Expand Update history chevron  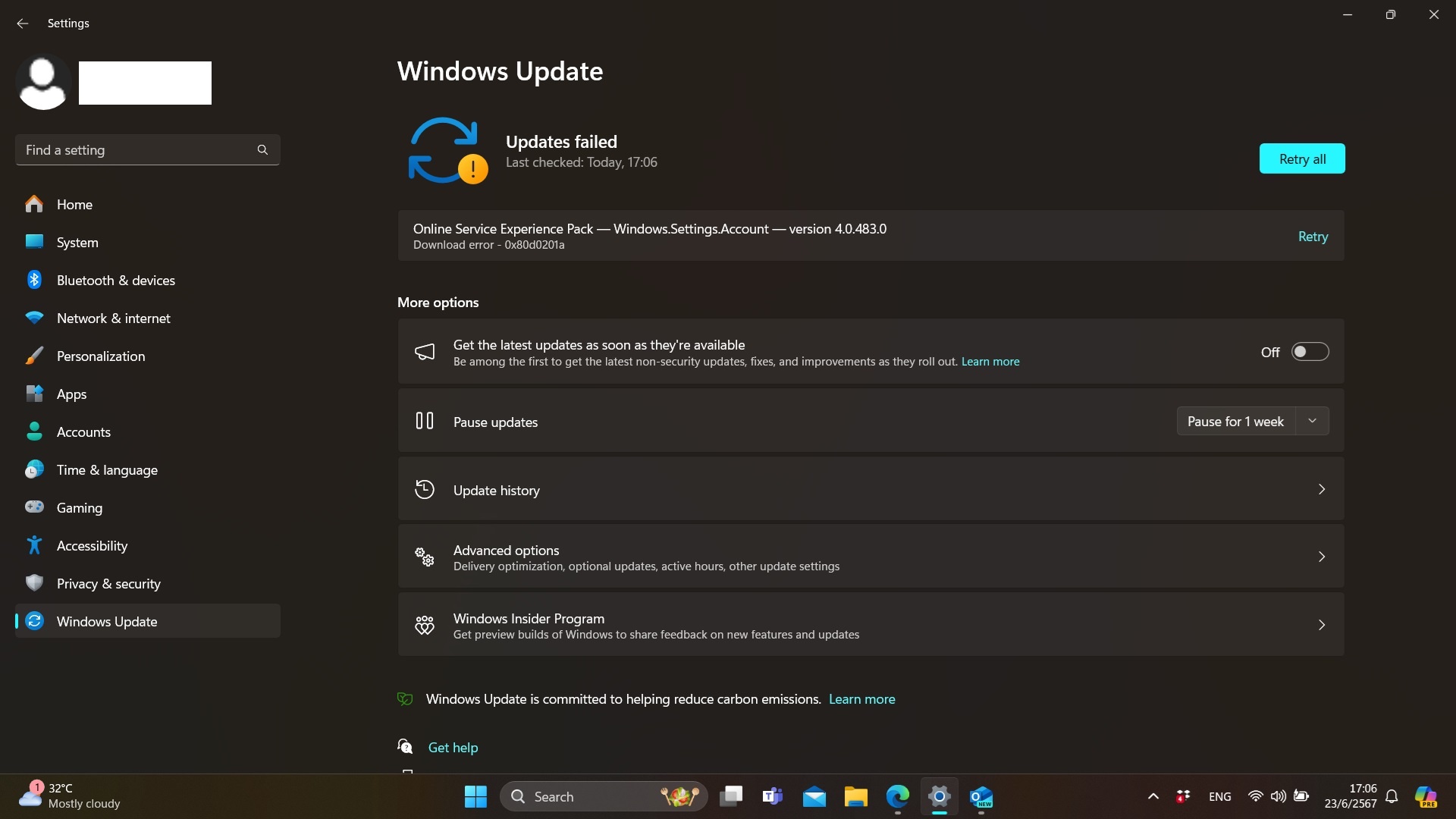tap(1321, 489)
